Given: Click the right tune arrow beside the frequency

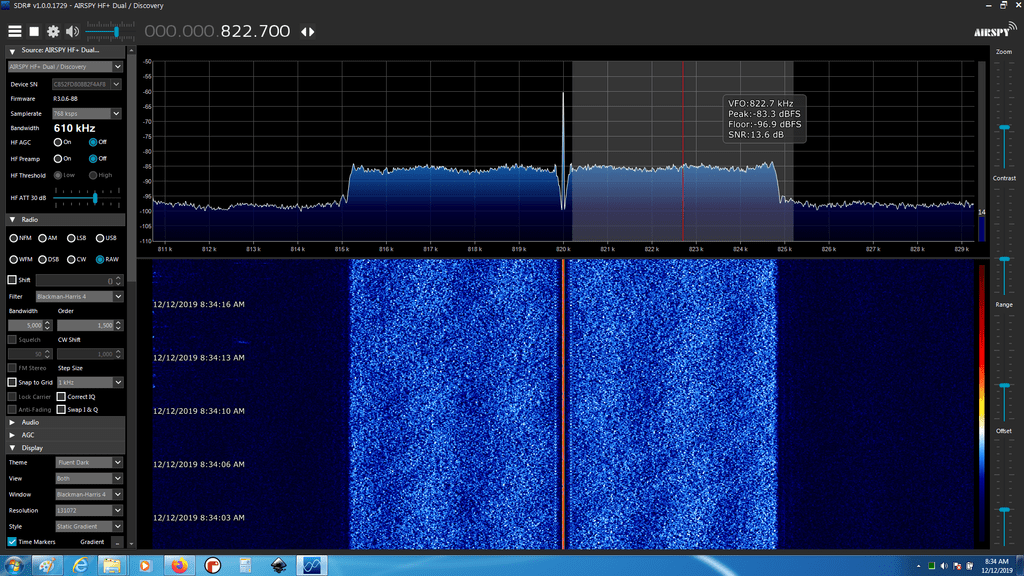Looking at the screenshot, I should click(x=311, y=31).
